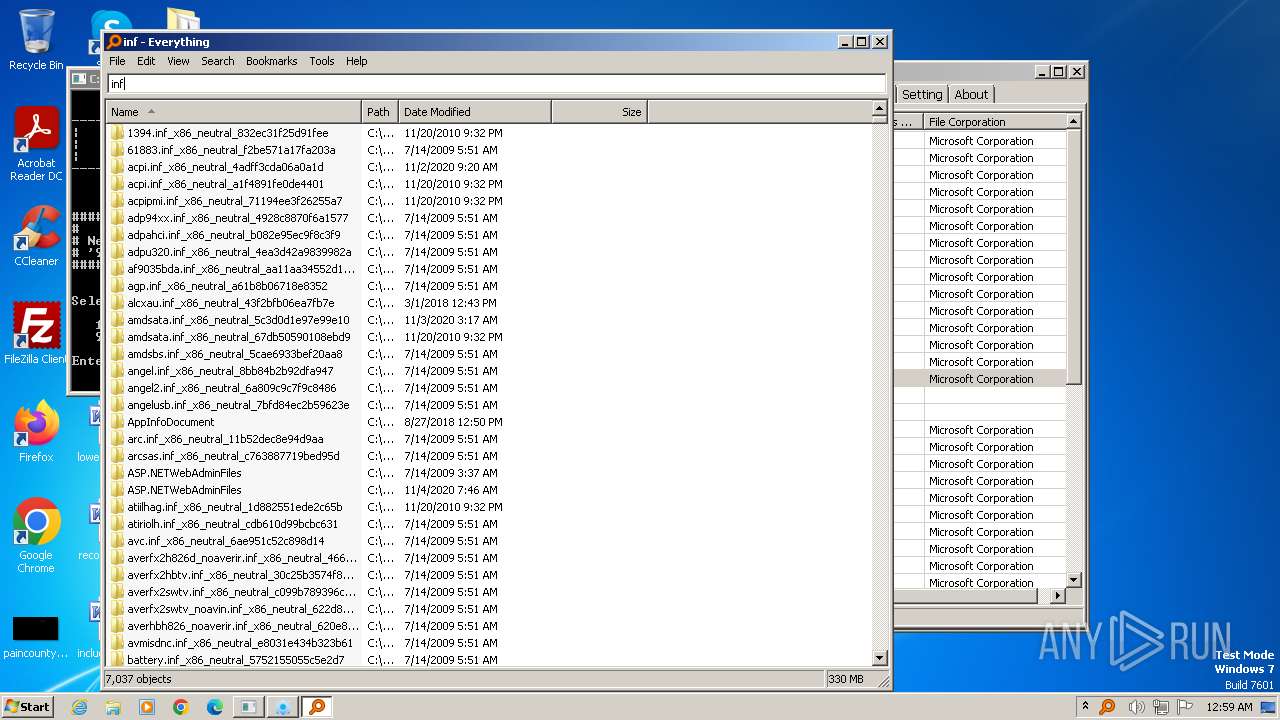Select folder icon of agp.inf_x86_neutral_a61b8b06718e8352

click(x=117, y=286)
